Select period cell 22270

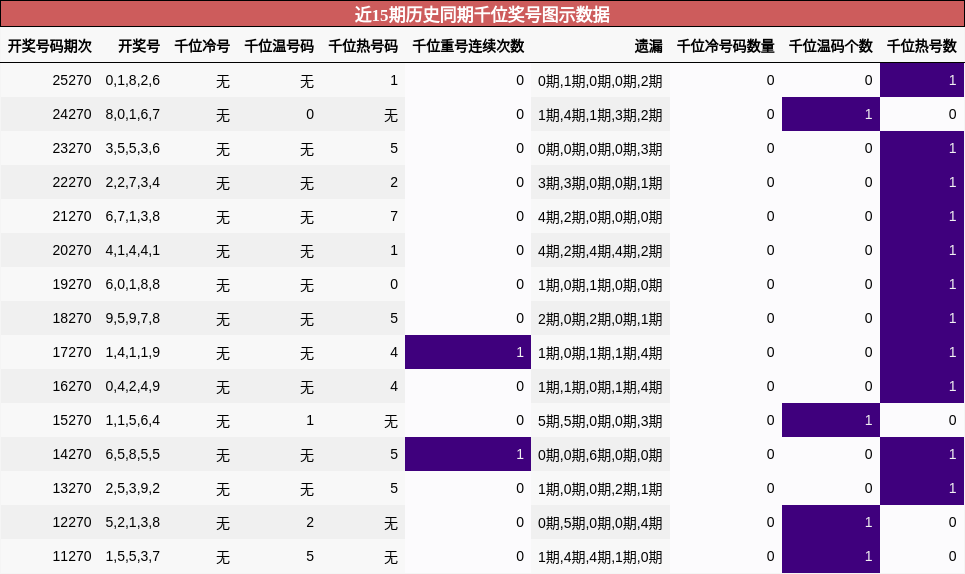tap(71, 183)
